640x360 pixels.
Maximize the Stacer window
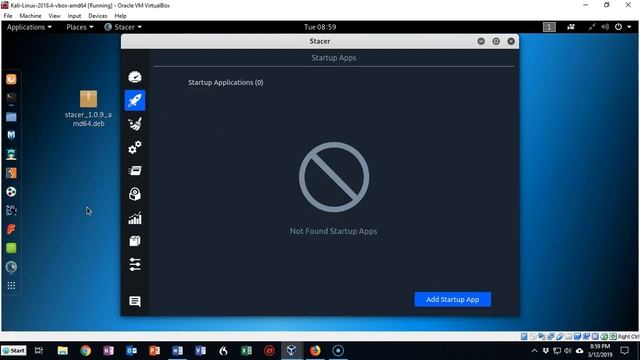(x=496, y=41)
